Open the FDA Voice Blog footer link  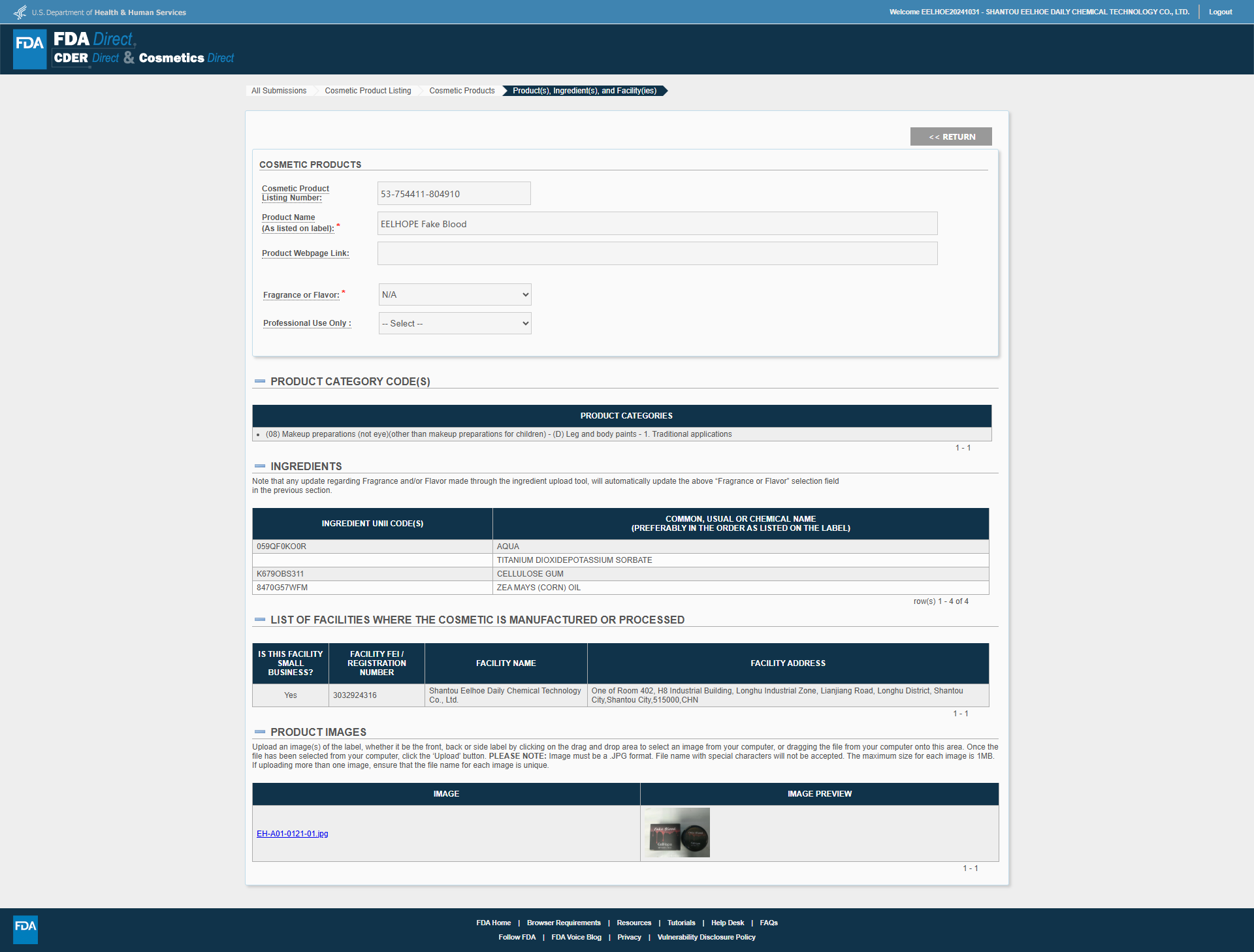click(x=577, y=937)
